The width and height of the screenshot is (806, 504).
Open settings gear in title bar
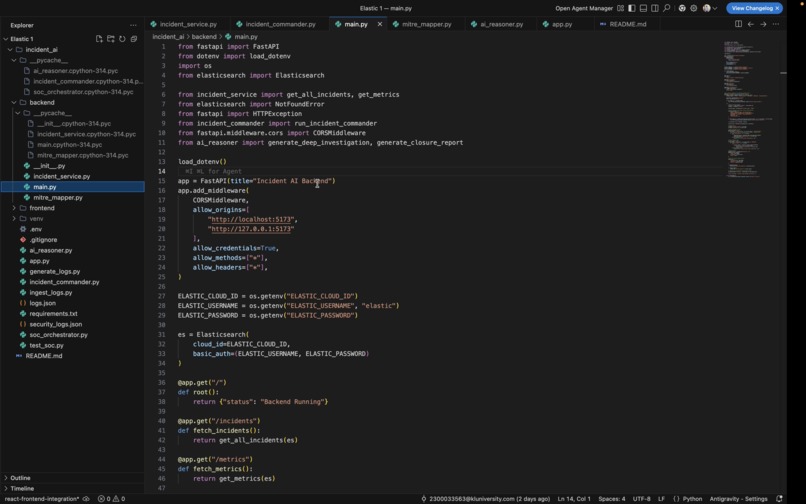click(x=694, y=8)
